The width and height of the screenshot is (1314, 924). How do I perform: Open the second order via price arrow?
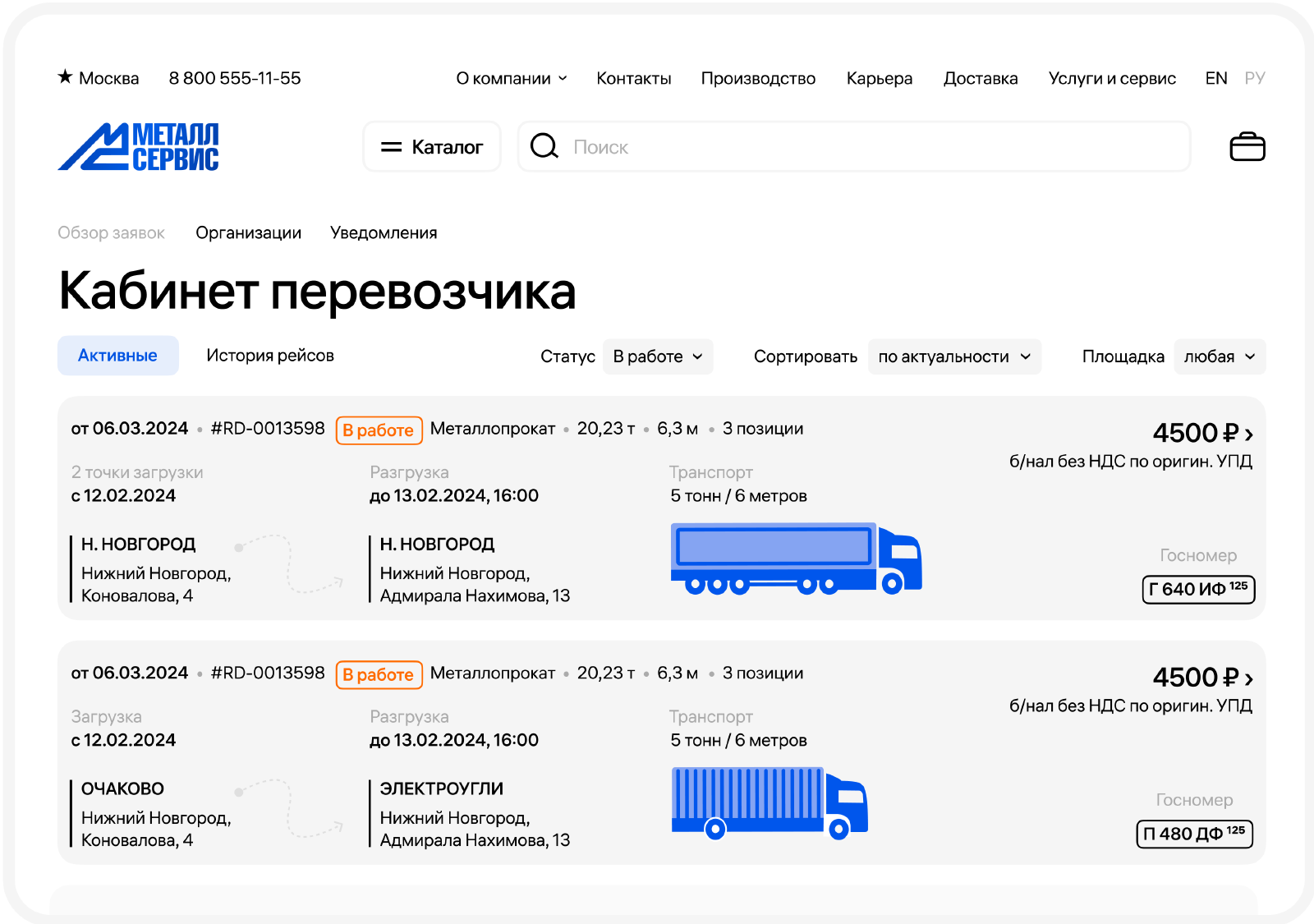click(1248, 678)
